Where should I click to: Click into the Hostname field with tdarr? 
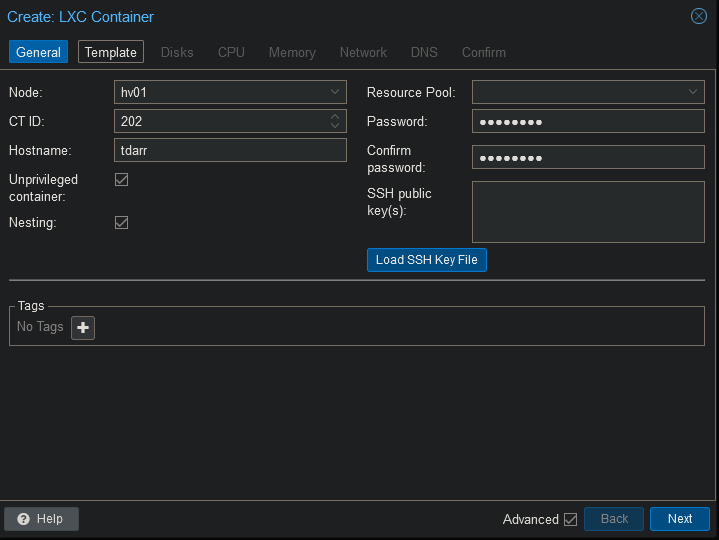230,150
